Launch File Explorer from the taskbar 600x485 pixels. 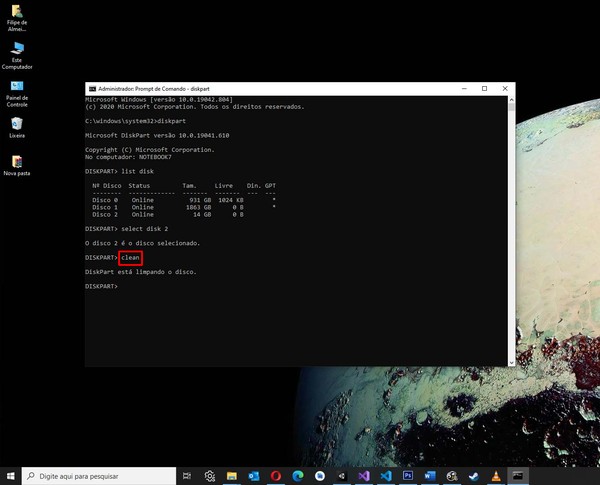point(232,476)
